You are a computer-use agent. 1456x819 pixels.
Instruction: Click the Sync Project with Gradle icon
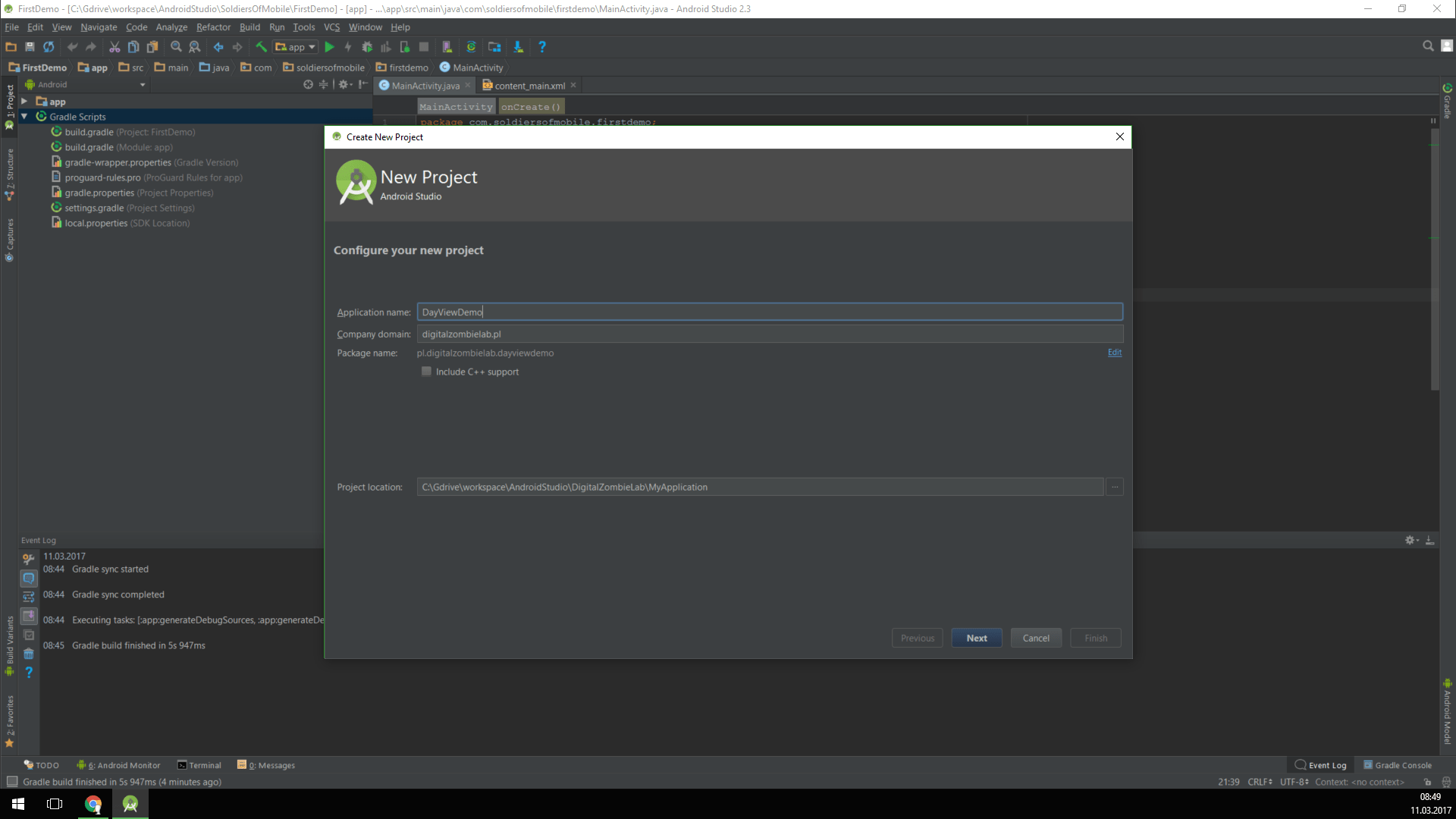[471, 47]
